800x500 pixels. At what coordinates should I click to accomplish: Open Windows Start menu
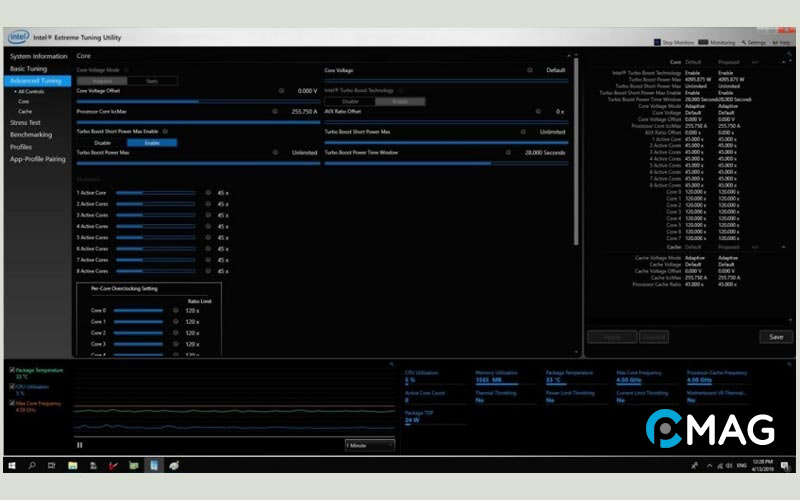coord(12,465)
